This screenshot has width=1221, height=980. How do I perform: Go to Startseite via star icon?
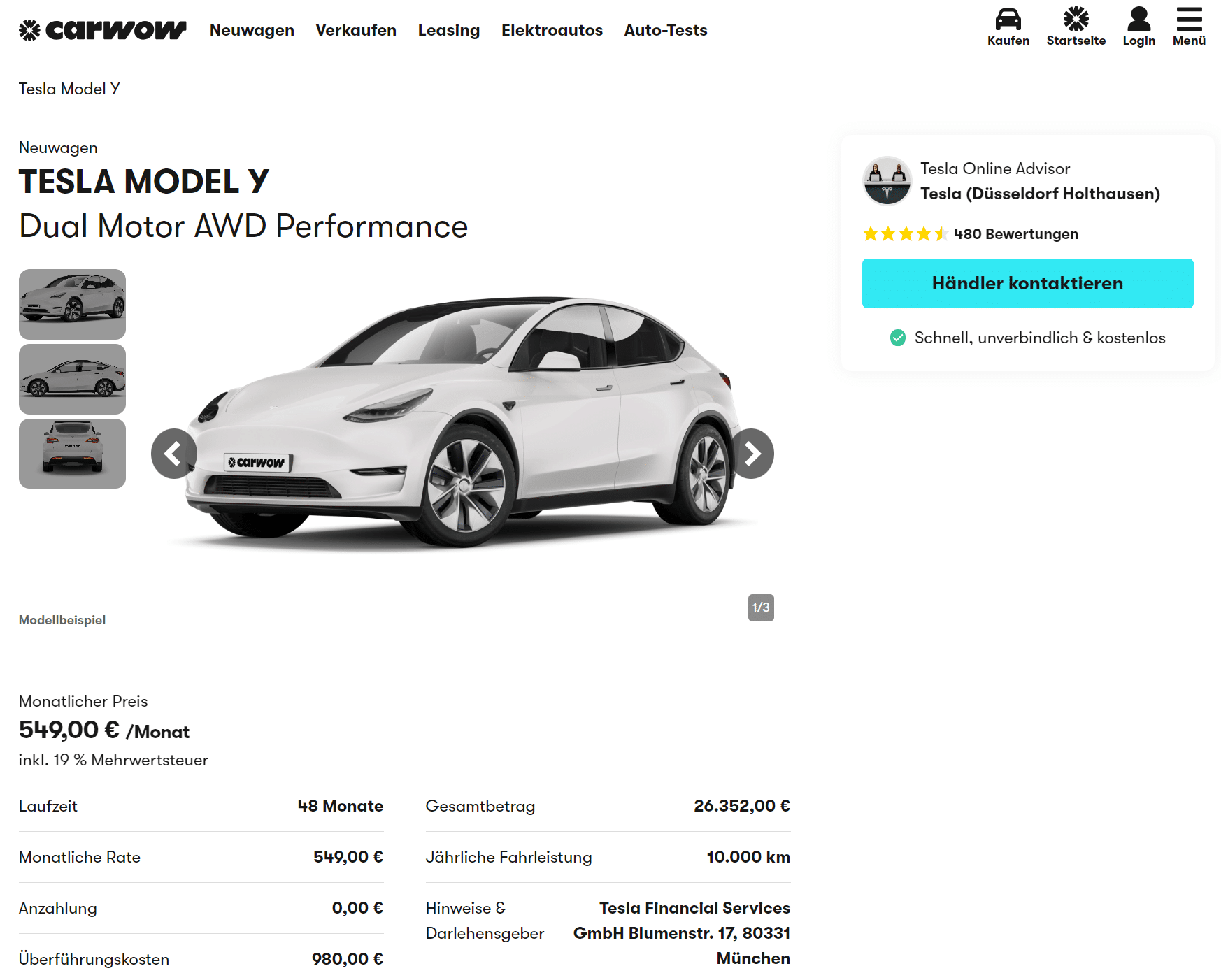point(1076,27)
